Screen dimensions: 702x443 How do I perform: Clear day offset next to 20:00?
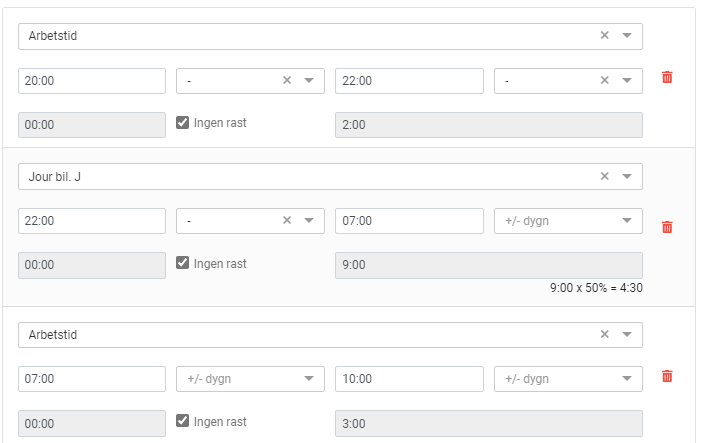(x=287, y=81)
